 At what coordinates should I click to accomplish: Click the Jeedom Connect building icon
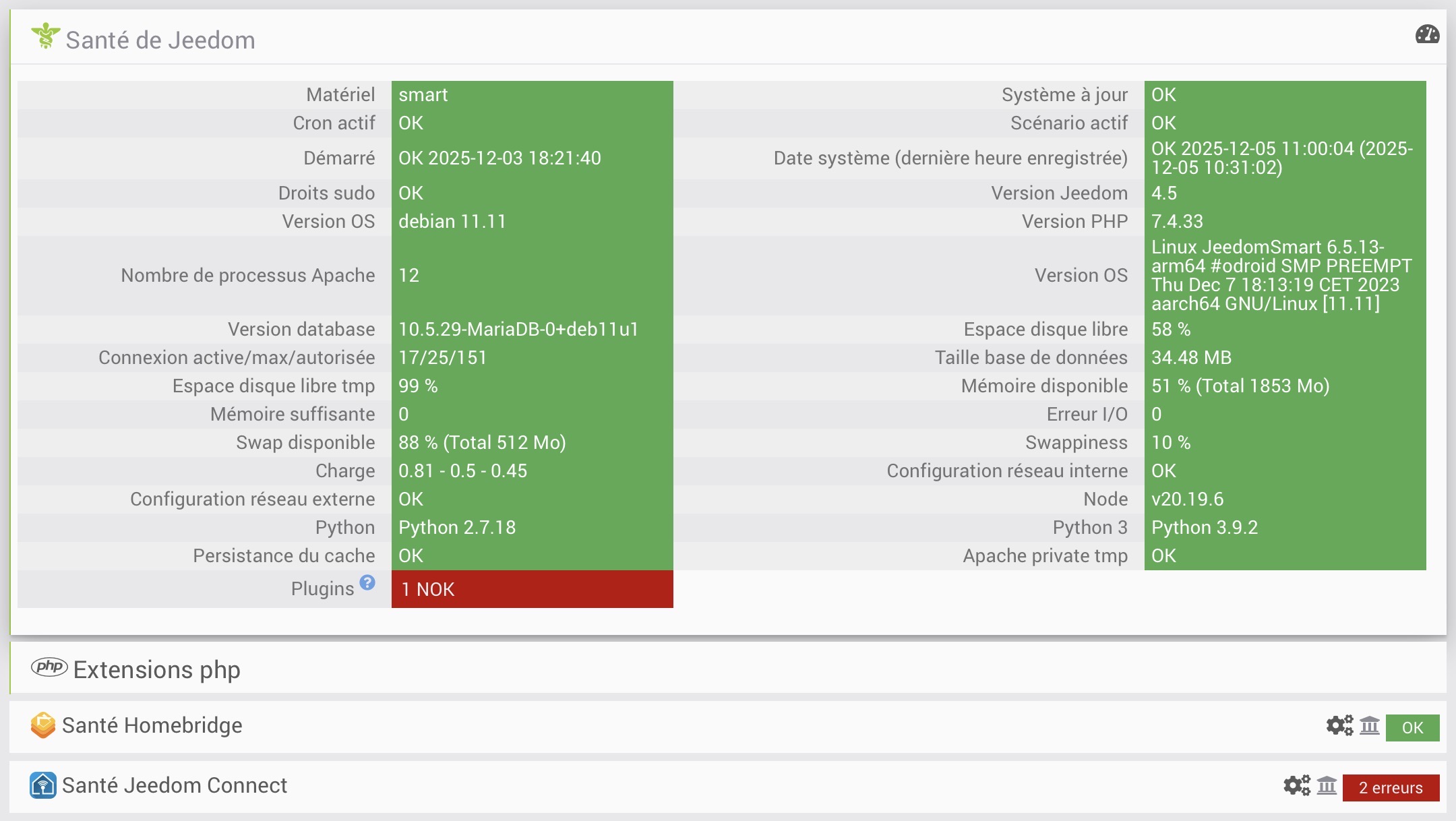point(1327,786)
